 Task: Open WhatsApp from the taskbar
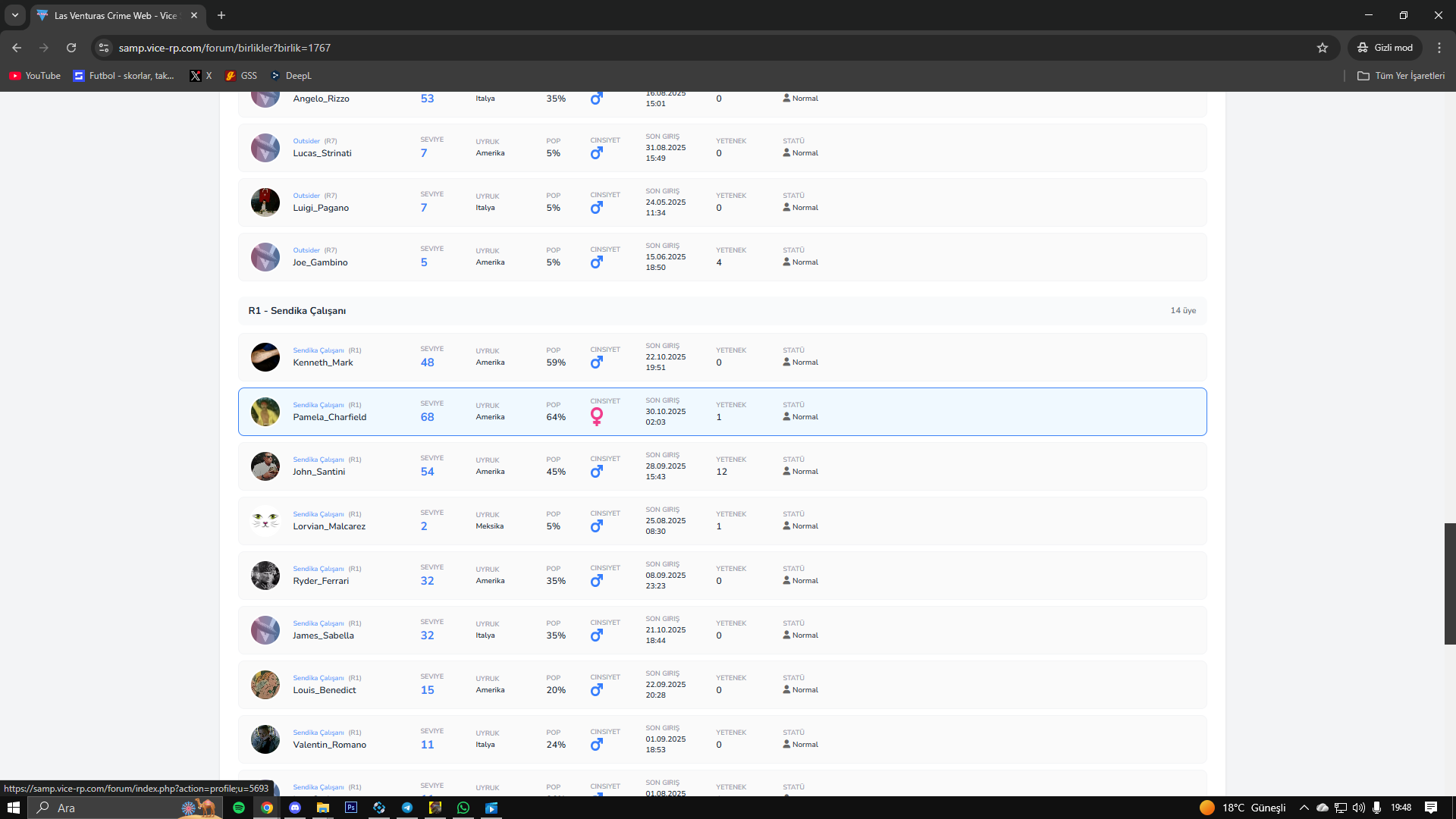coord(463,808)
